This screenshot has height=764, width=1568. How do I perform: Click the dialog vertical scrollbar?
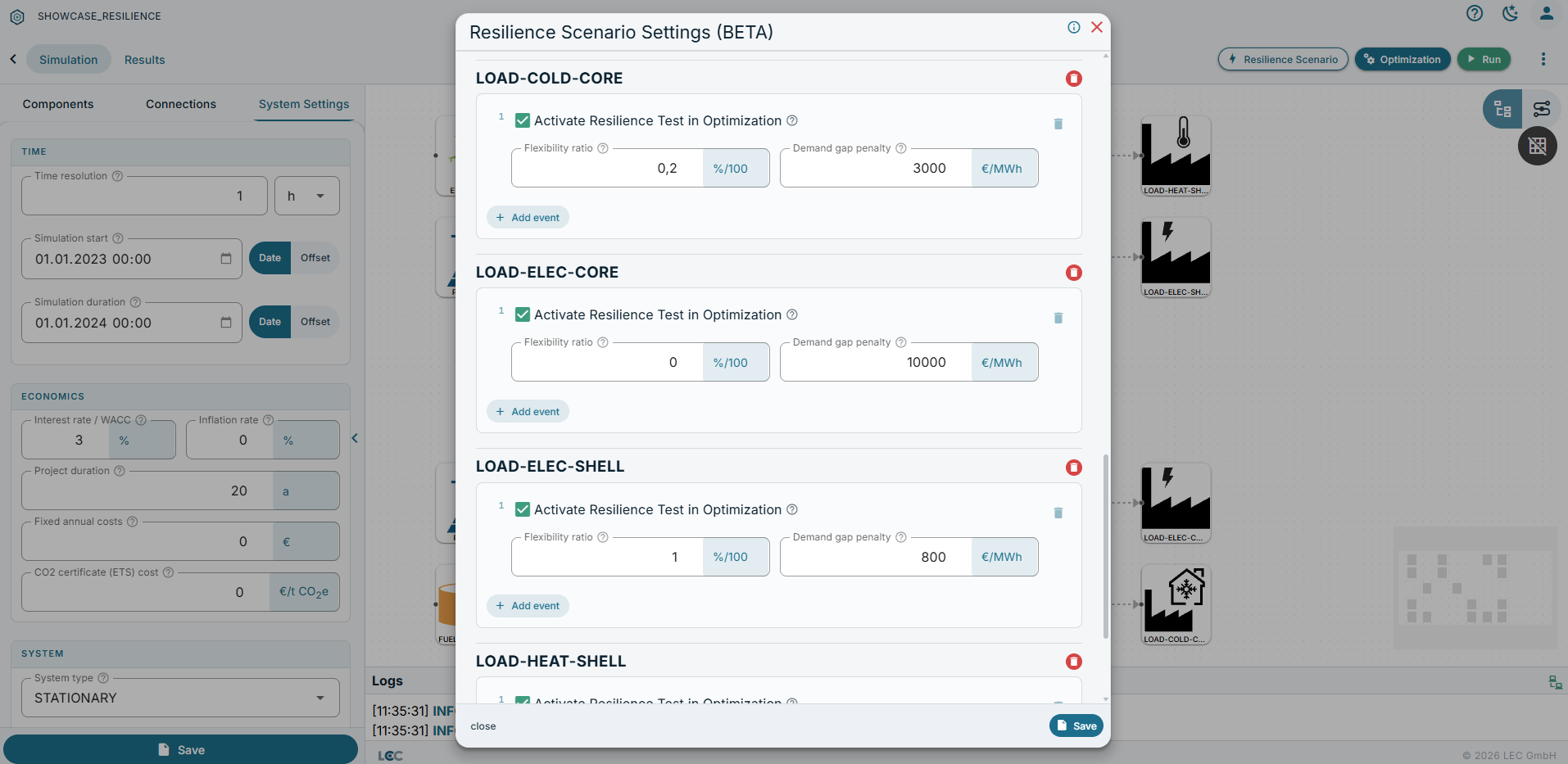point(1105,545)
